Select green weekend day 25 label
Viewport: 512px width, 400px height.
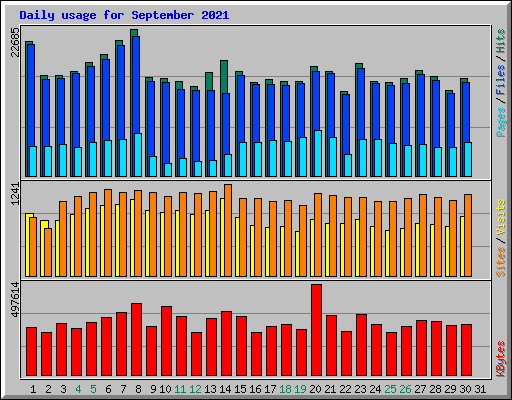click(390, 389)
